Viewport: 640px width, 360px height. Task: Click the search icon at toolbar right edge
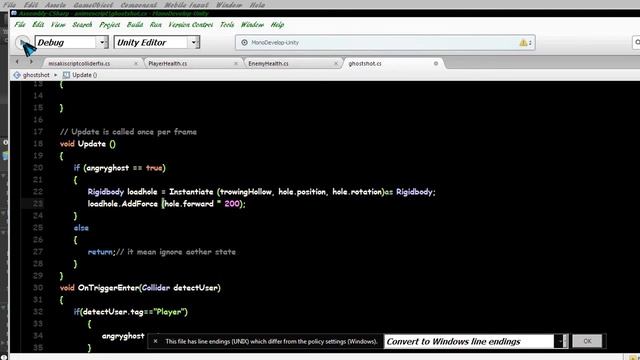[636, 42]
